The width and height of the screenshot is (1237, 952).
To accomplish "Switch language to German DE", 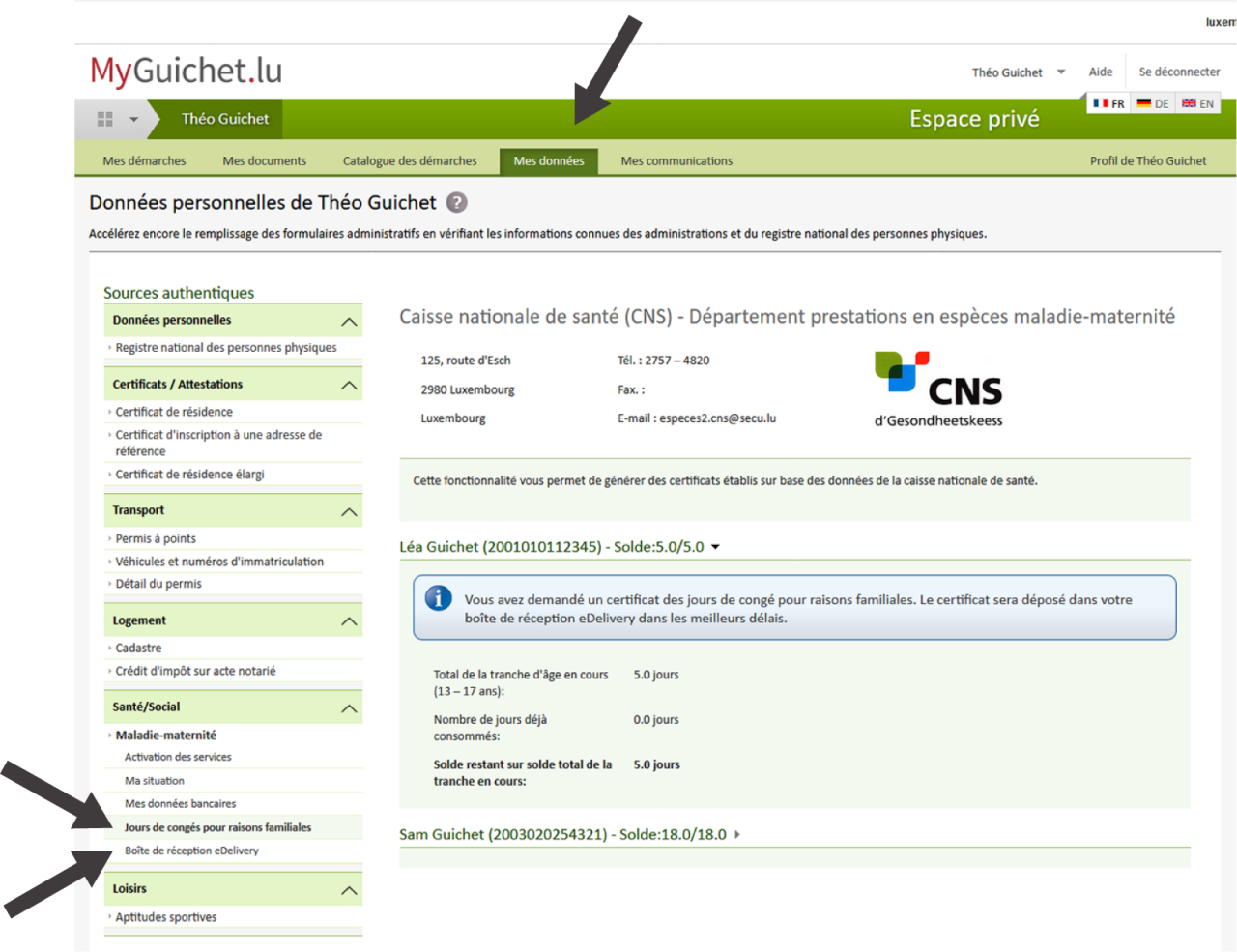I will coord(1153,103).
